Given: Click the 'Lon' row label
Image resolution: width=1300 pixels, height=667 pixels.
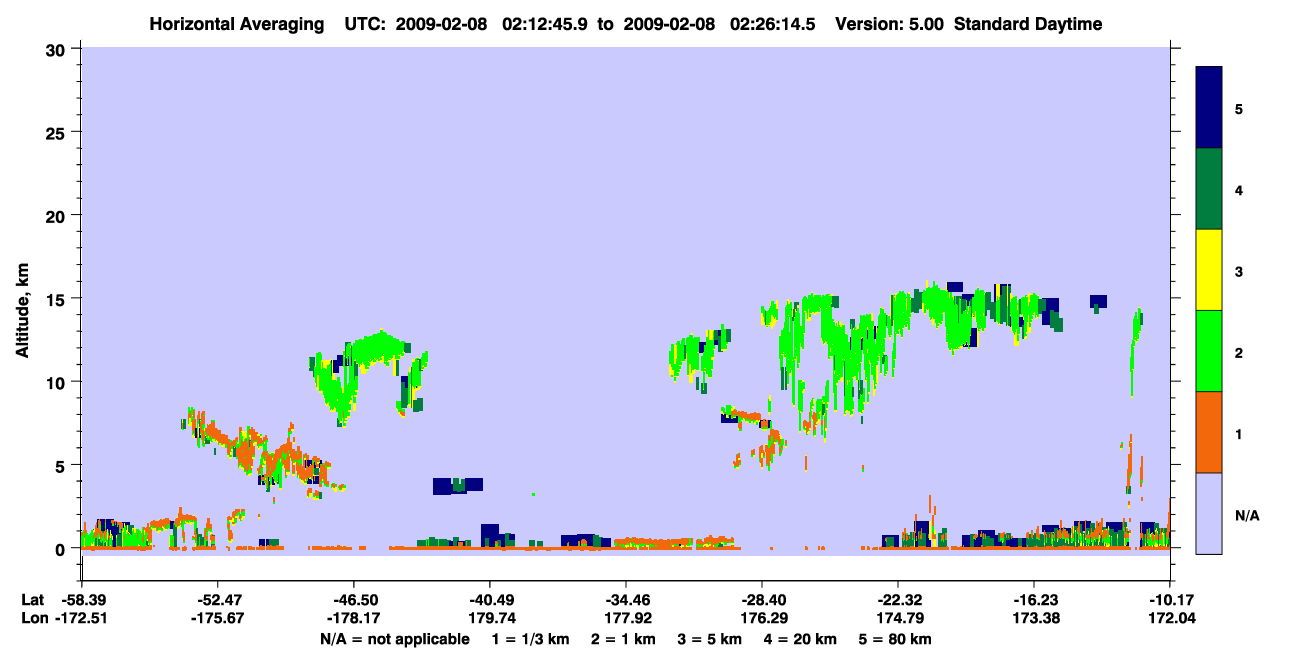Looking at the screenshot, I should coord(33,618).
